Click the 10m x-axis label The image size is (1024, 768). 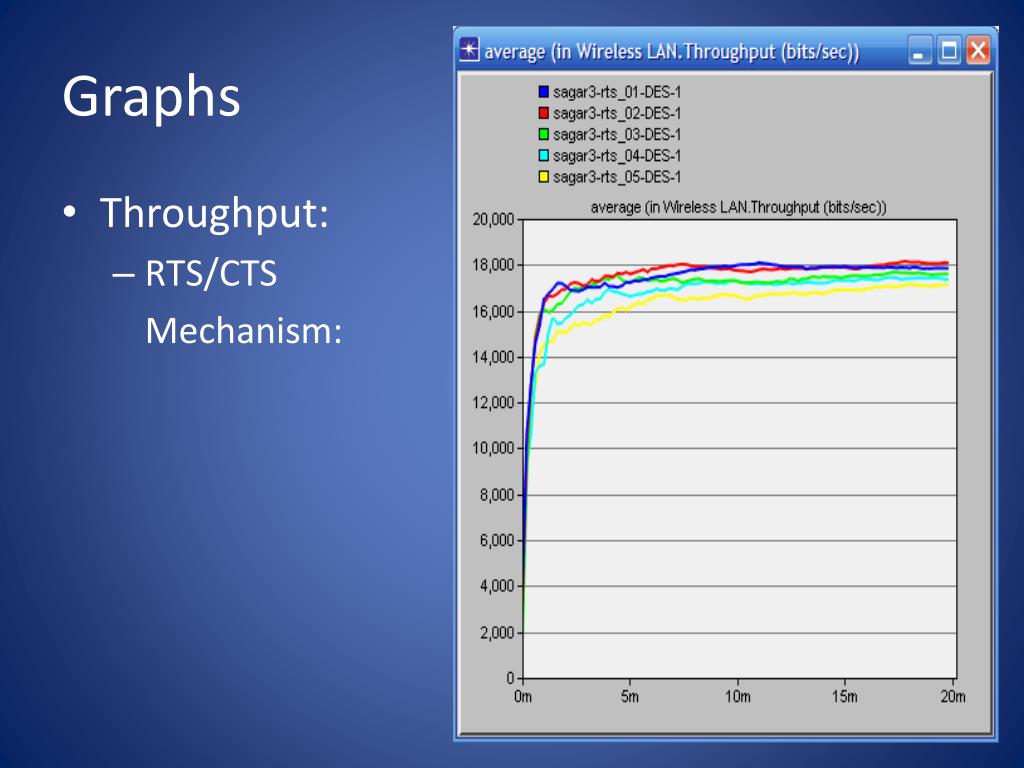737,697
